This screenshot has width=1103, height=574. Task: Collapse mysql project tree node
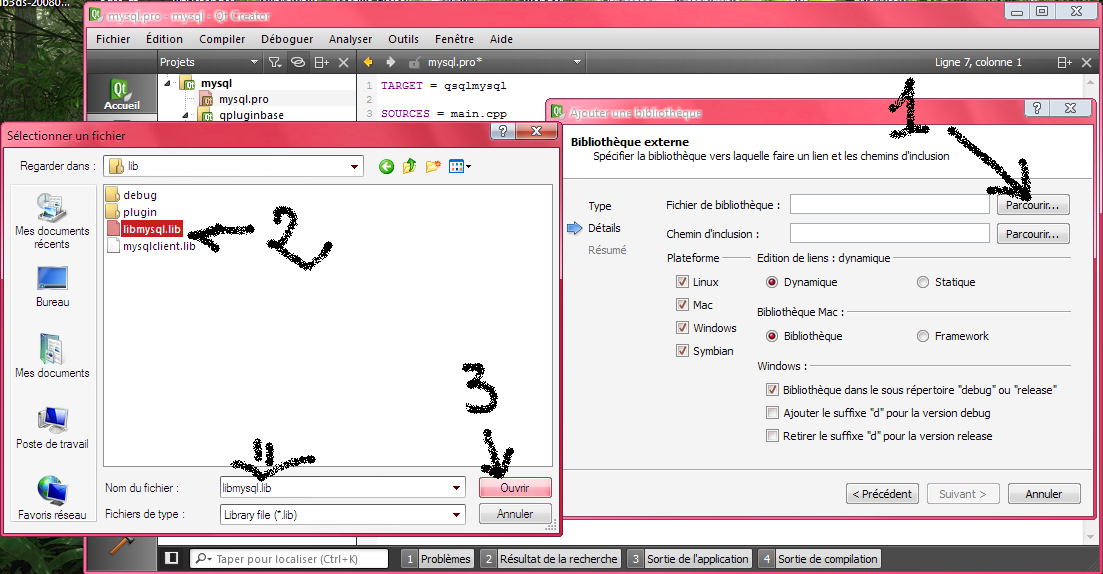pyautogui.click(x=167, y=83)
